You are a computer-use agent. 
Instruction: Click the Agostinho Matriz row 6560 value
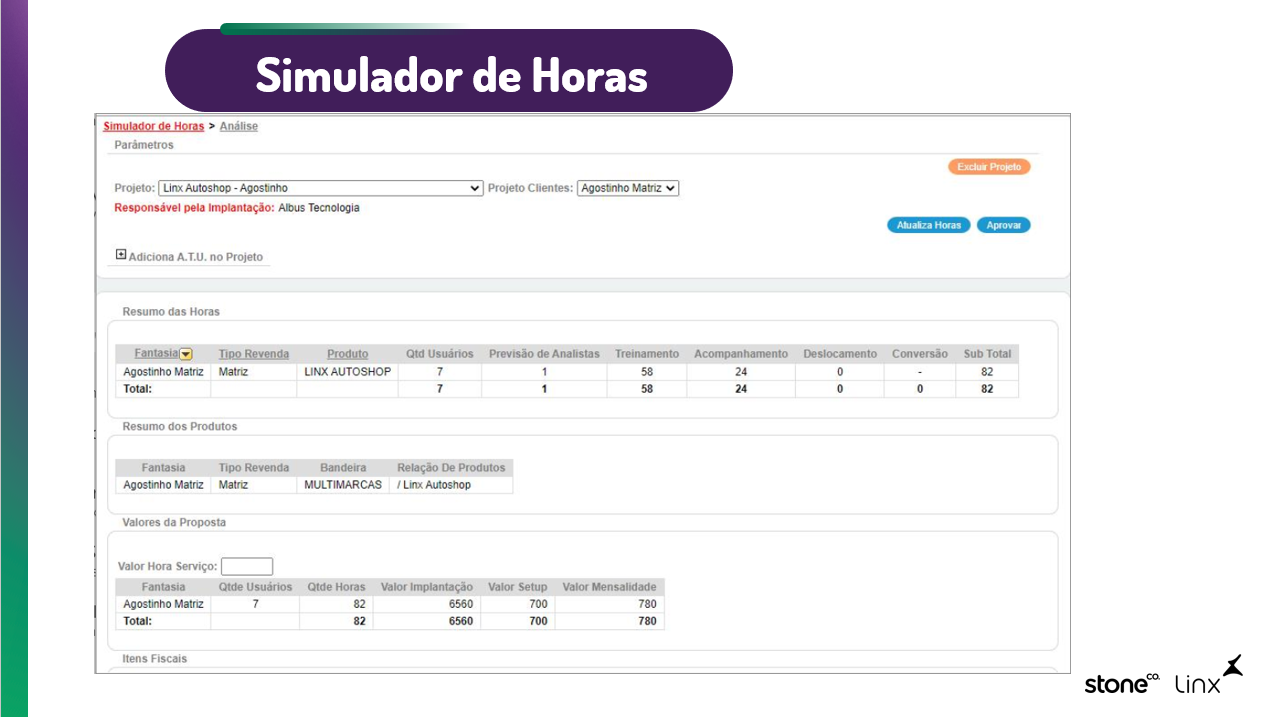point(461,604)
